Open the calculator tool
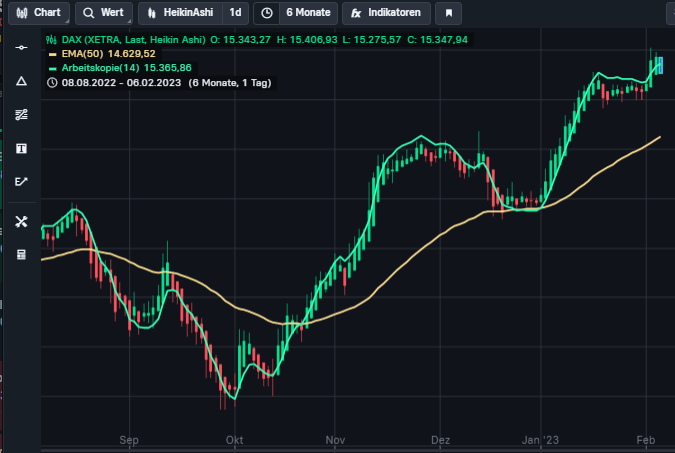 coord(21,254)
